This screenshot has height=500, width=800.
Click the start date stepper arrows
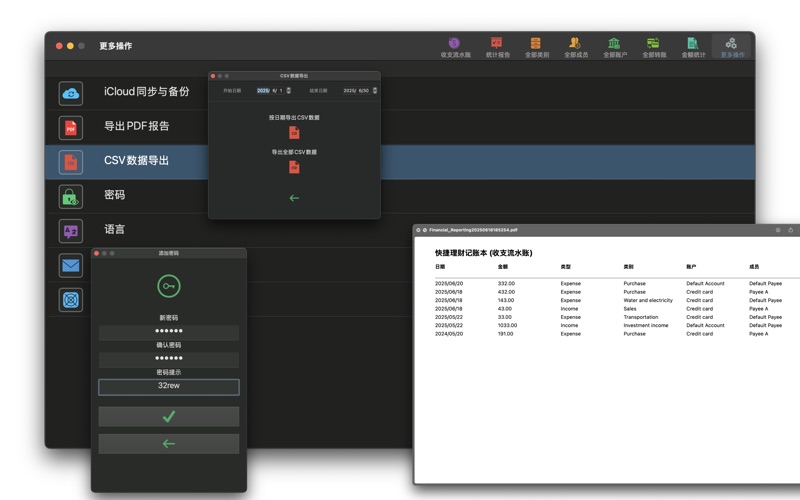click(x=289, y=90)
